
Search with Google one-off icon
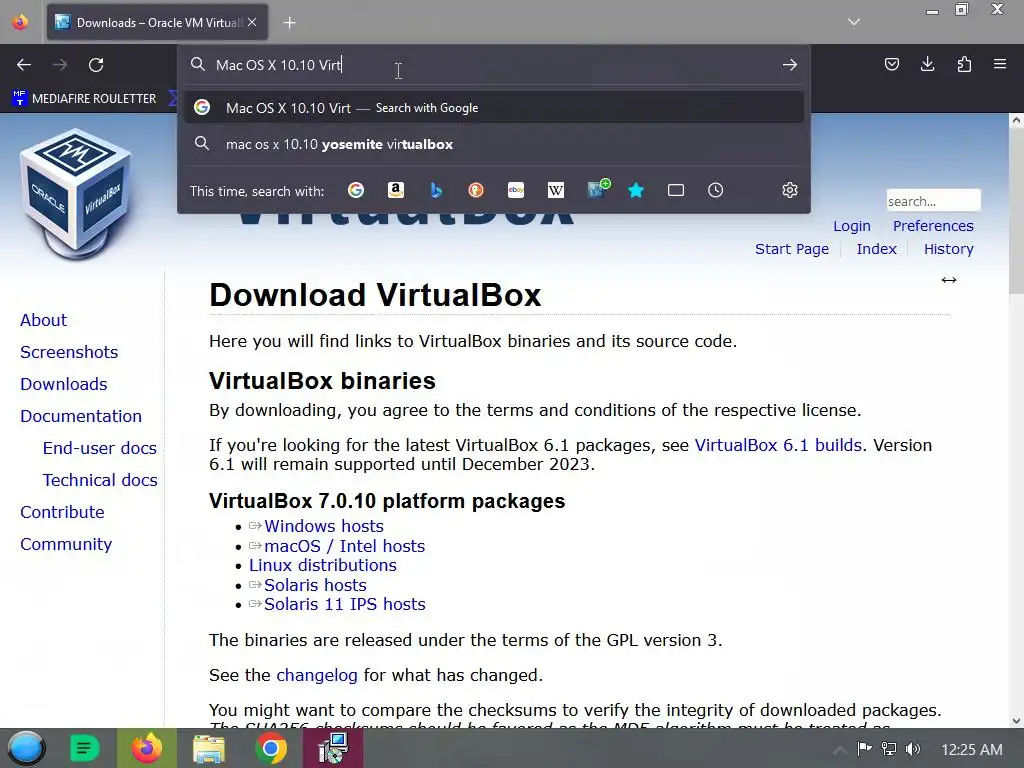[356, 190]
